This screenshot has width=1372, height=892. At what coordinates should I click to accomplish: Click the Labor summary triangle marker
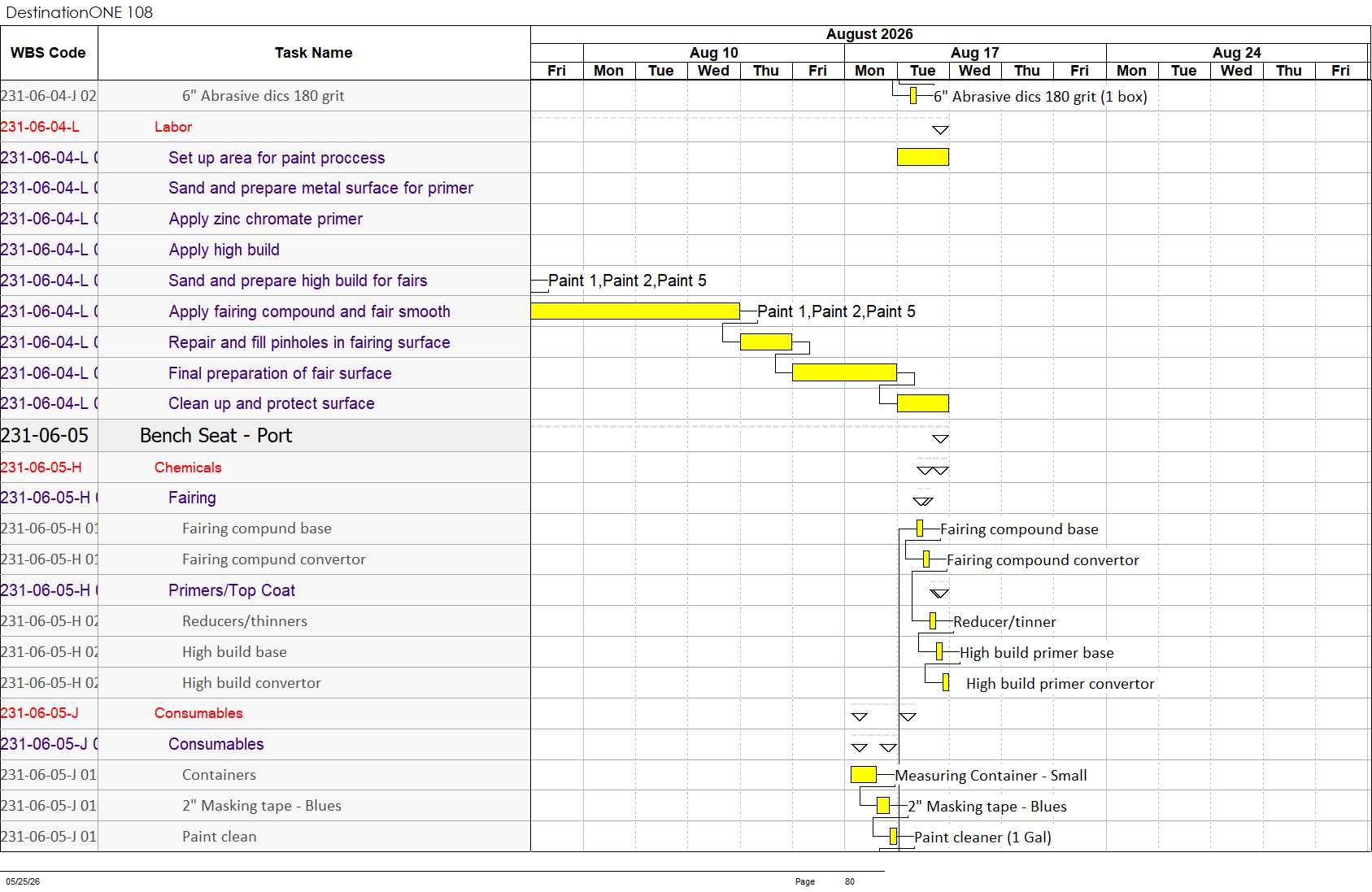coord(940,130)
